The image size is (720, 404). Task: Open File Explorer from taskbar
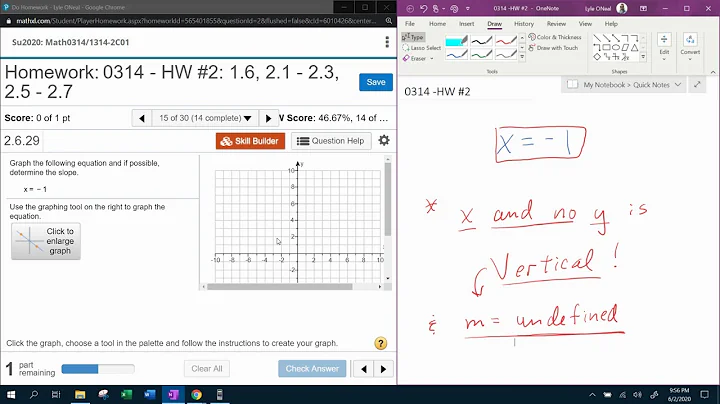(80, 395)
